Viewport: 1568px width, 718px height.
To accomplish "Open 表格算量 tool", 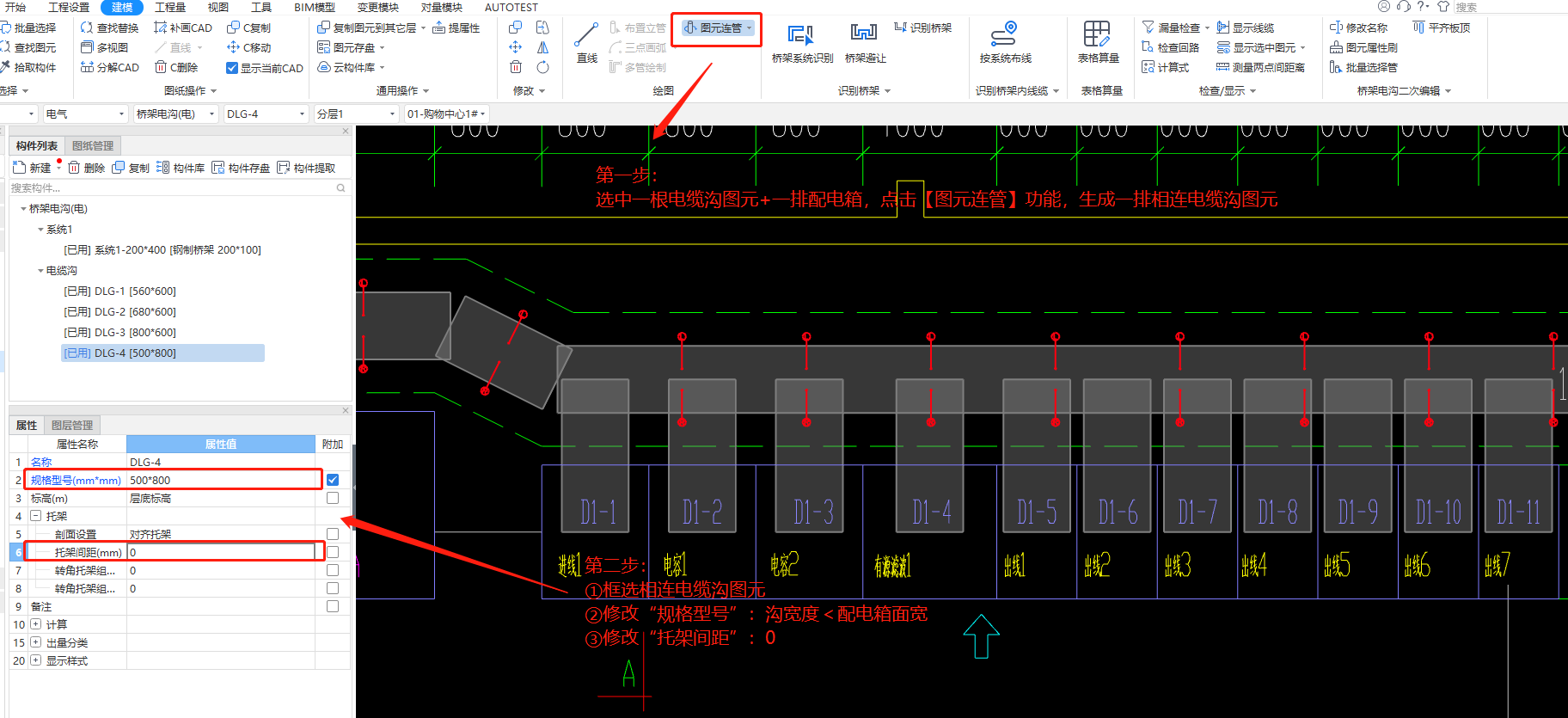I will tap(1098, 42).
